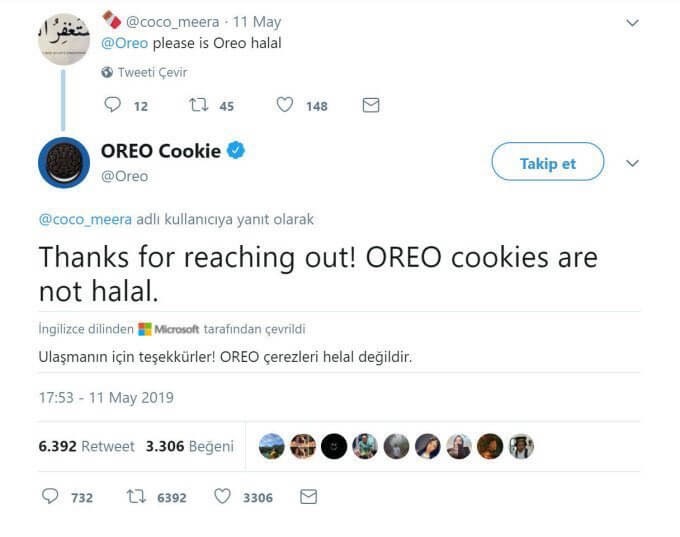Send OREO tweet via direct message icon
This screenshot has width=680, height=537.
(x=309, y=497)
